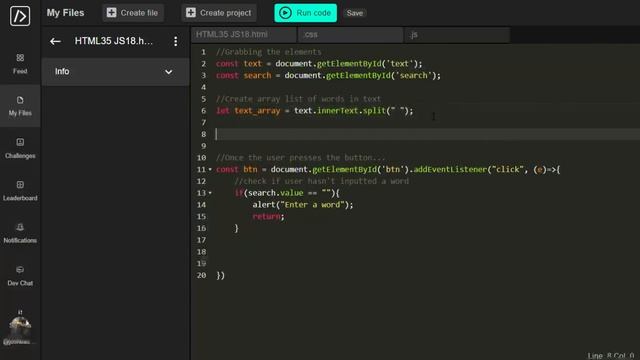
Task: Open the three-dot file options menu
Action: [176, 41]
